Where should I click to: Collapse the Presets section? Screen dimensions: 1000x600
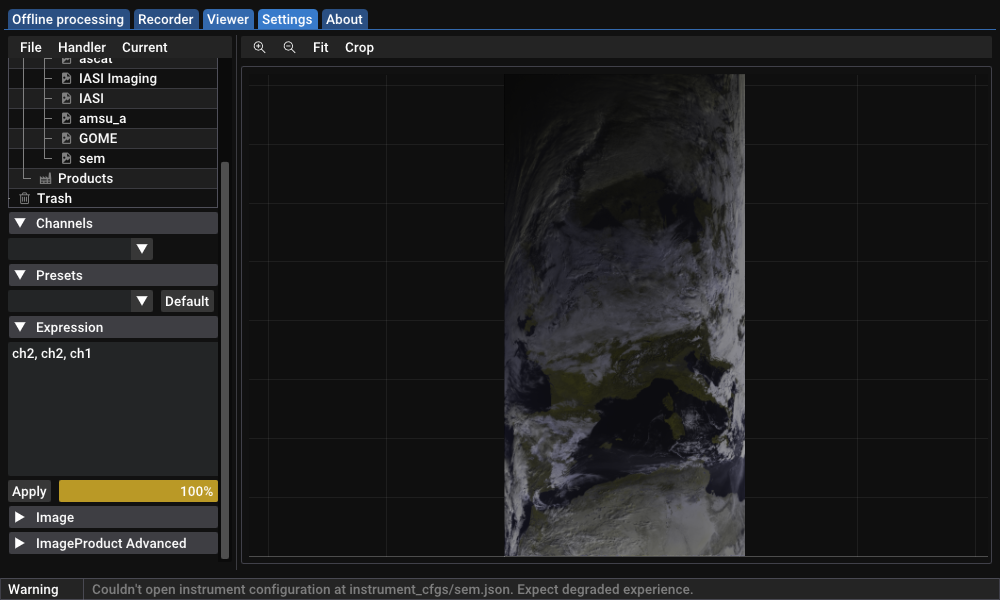pos(20,275)
